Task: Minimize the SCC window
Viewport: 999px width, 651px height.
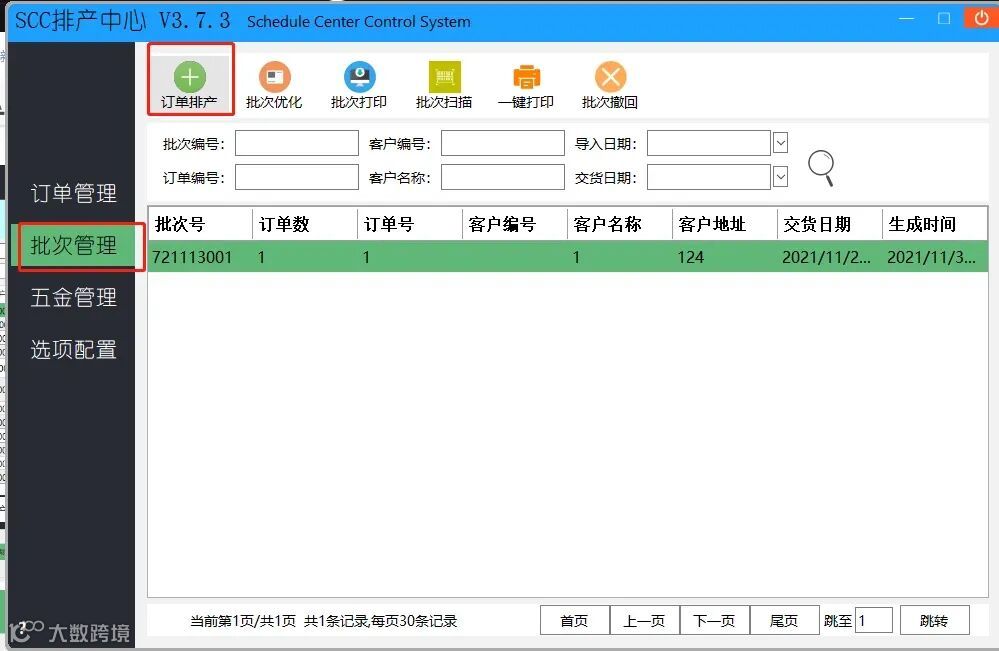Action: click(x=906, y=18)
